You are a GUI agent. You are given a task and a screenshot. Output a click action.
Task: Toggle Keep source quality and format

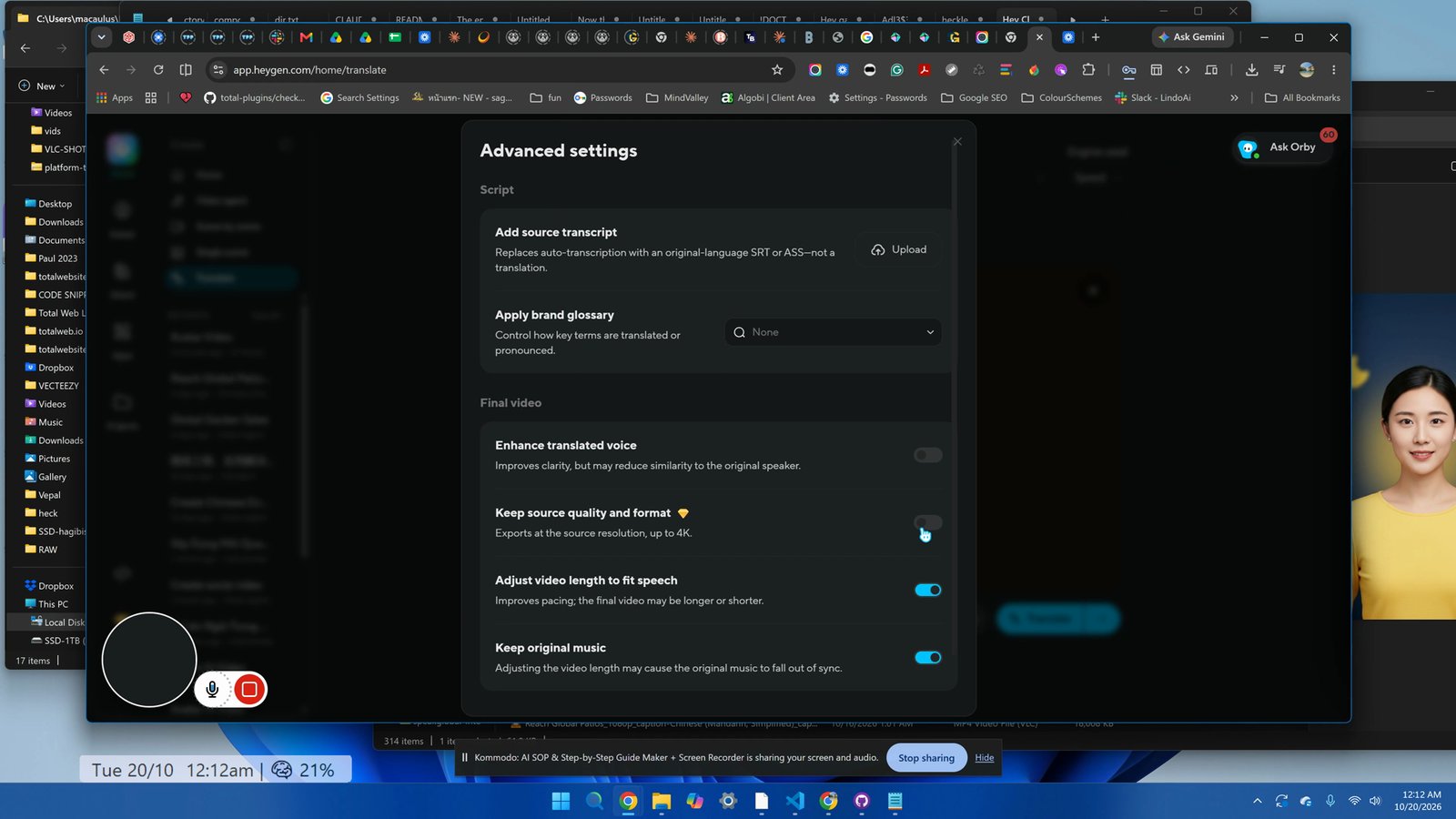click(x=928, y=522)
